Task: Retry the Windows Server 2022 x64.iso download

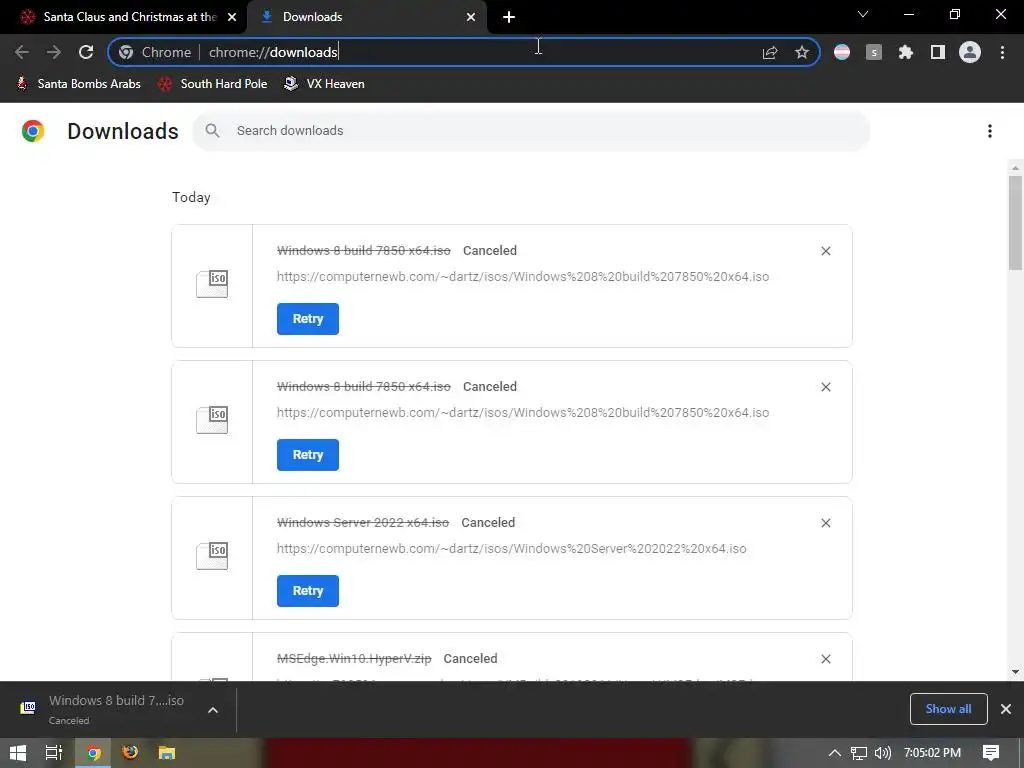Action: coord(308,590)
